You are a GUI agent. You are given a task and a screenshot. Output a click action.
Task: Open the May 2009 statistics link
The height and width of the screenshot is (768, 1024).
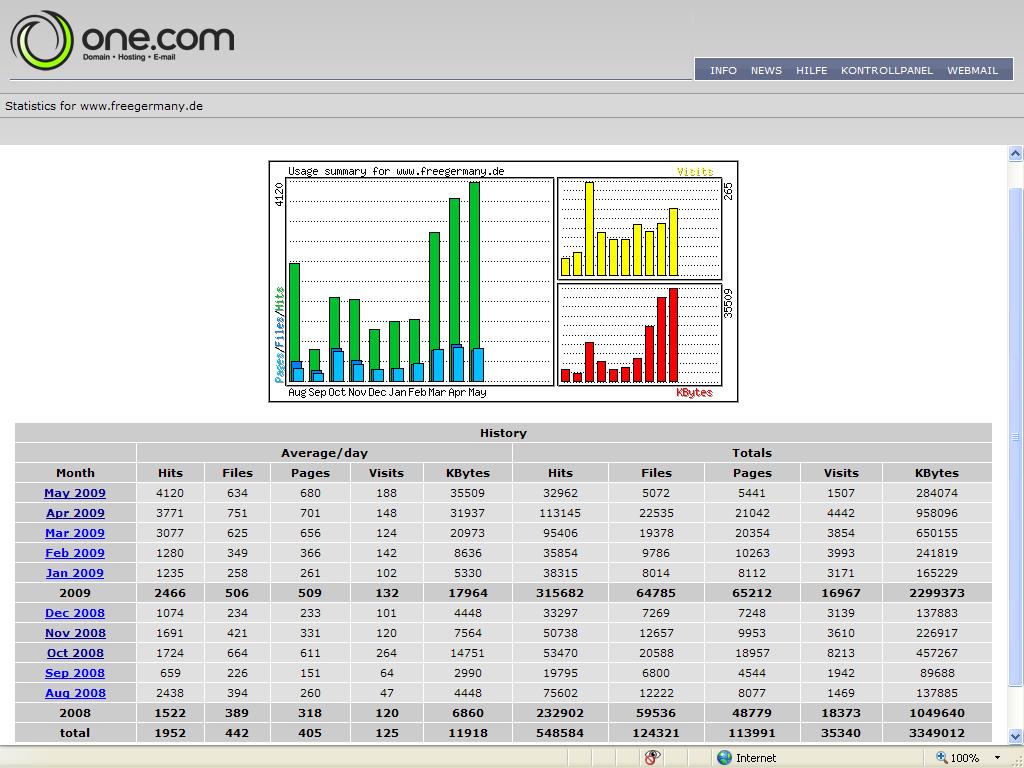tap(75, 493)
